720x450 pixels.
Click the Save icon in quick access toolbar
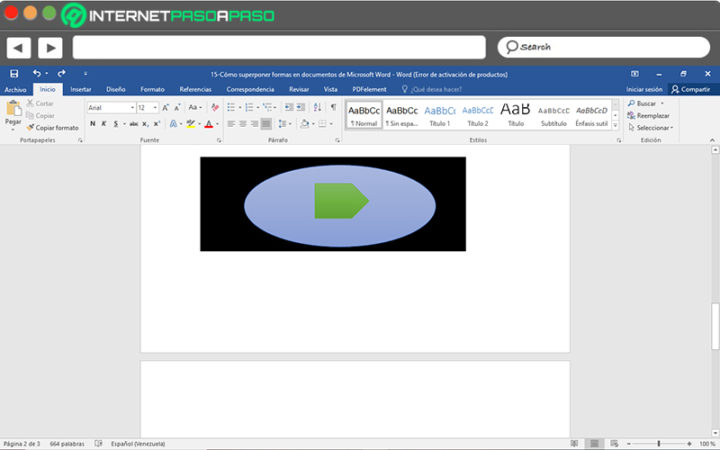click(14, 73)
